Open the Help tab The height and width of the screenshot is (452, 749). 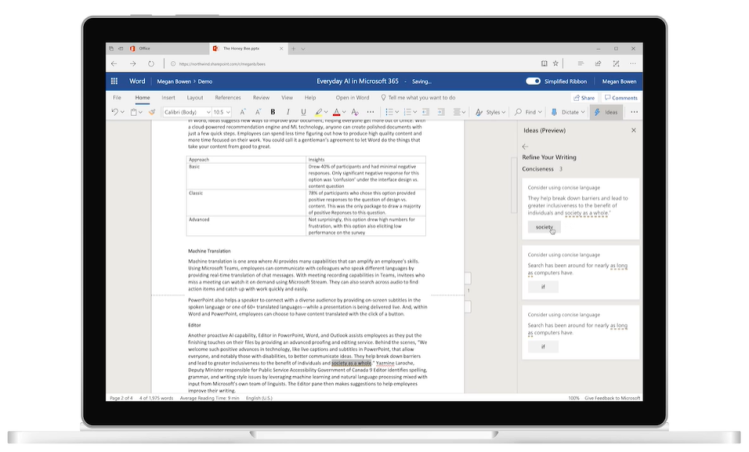310,97
